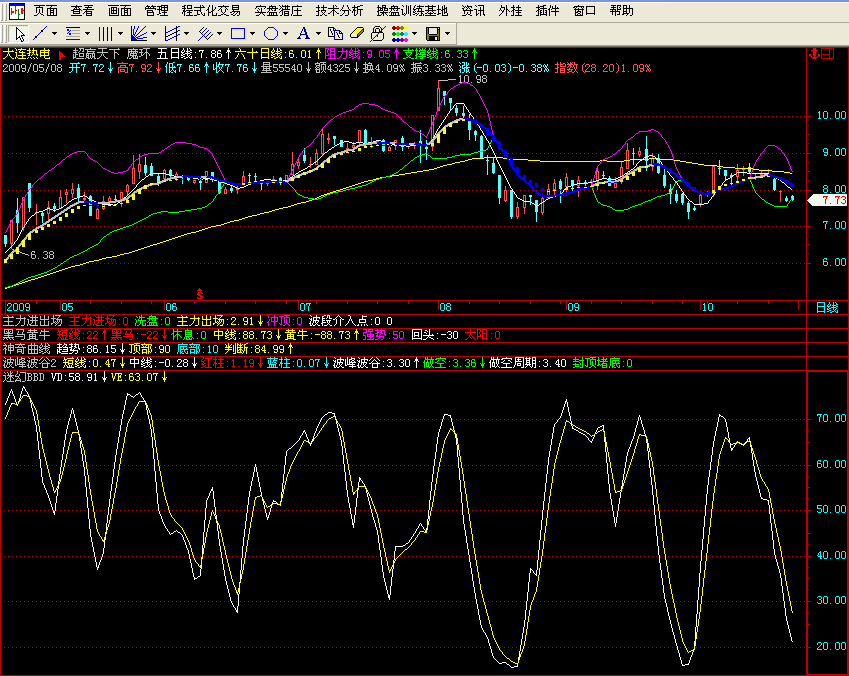The width and height of the screenshot is (849, 676).
Task: Open the 程式化交易 menu
Action: point(211,10)
